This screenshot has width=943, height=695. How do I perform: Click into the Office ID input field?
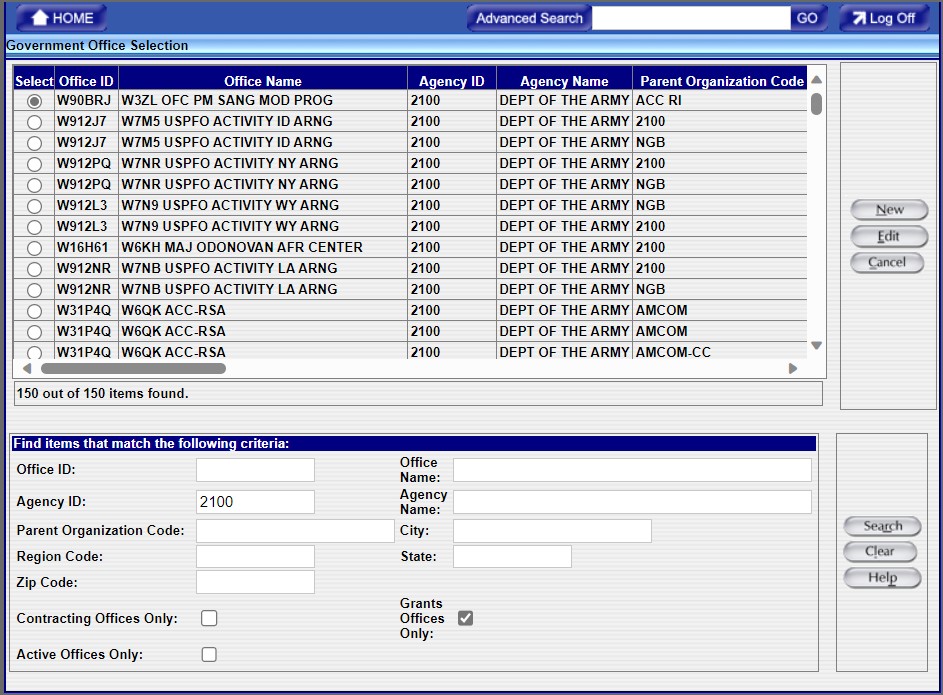tap(255, 470)
